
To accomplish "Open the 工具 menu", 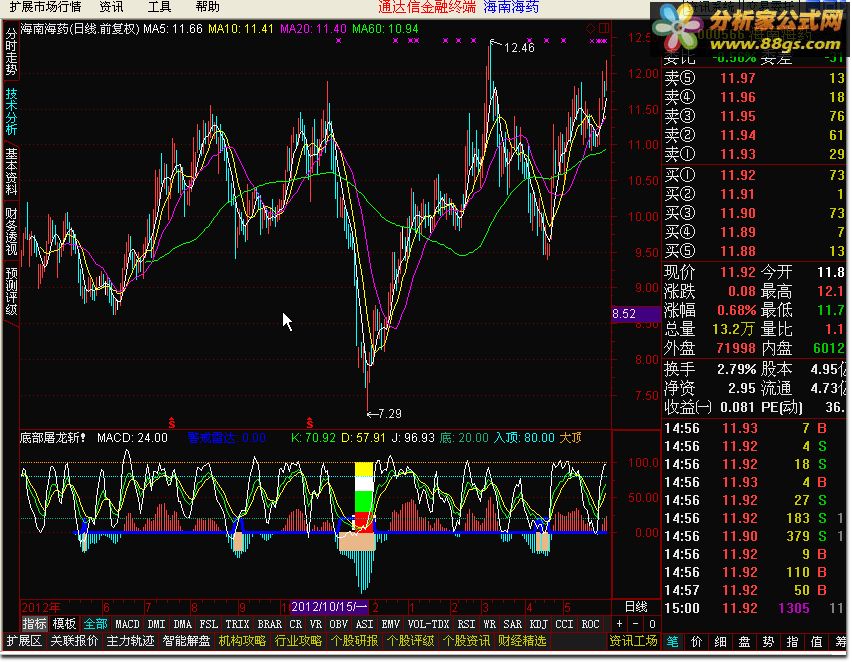I will [159, 7].
